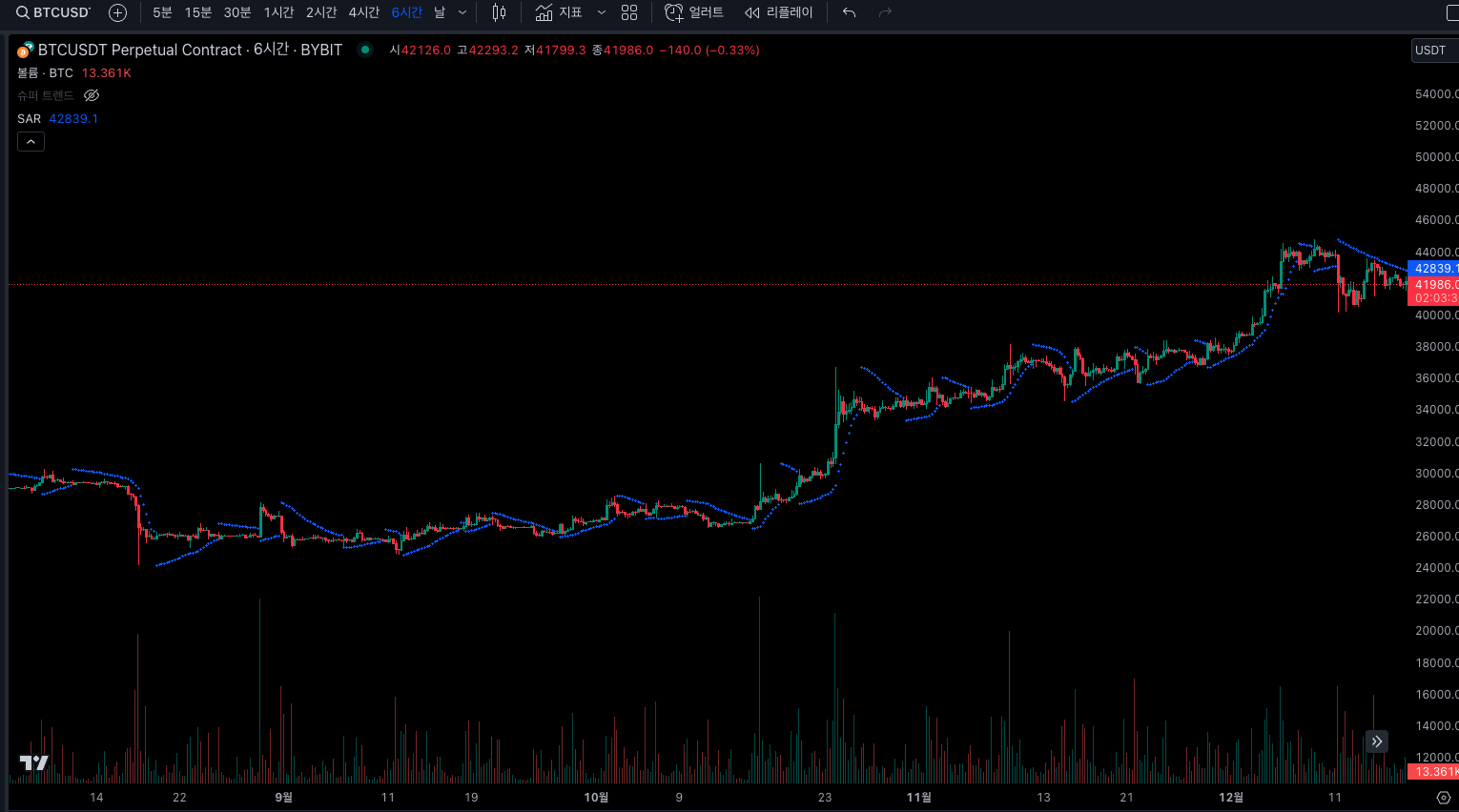Open the indicator templates grid icon
Screen dimensions: 1459x812
[629, 12]
